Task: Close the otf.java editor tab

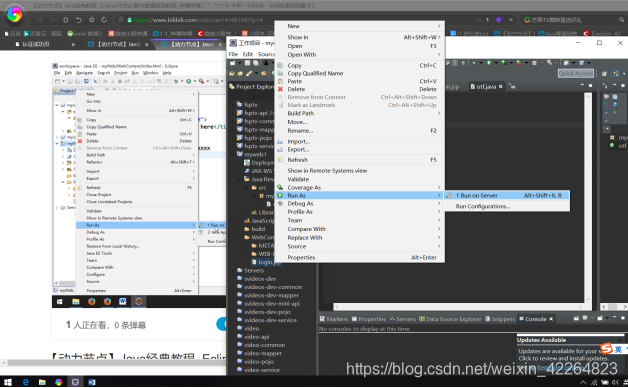Action: [501, 86]
